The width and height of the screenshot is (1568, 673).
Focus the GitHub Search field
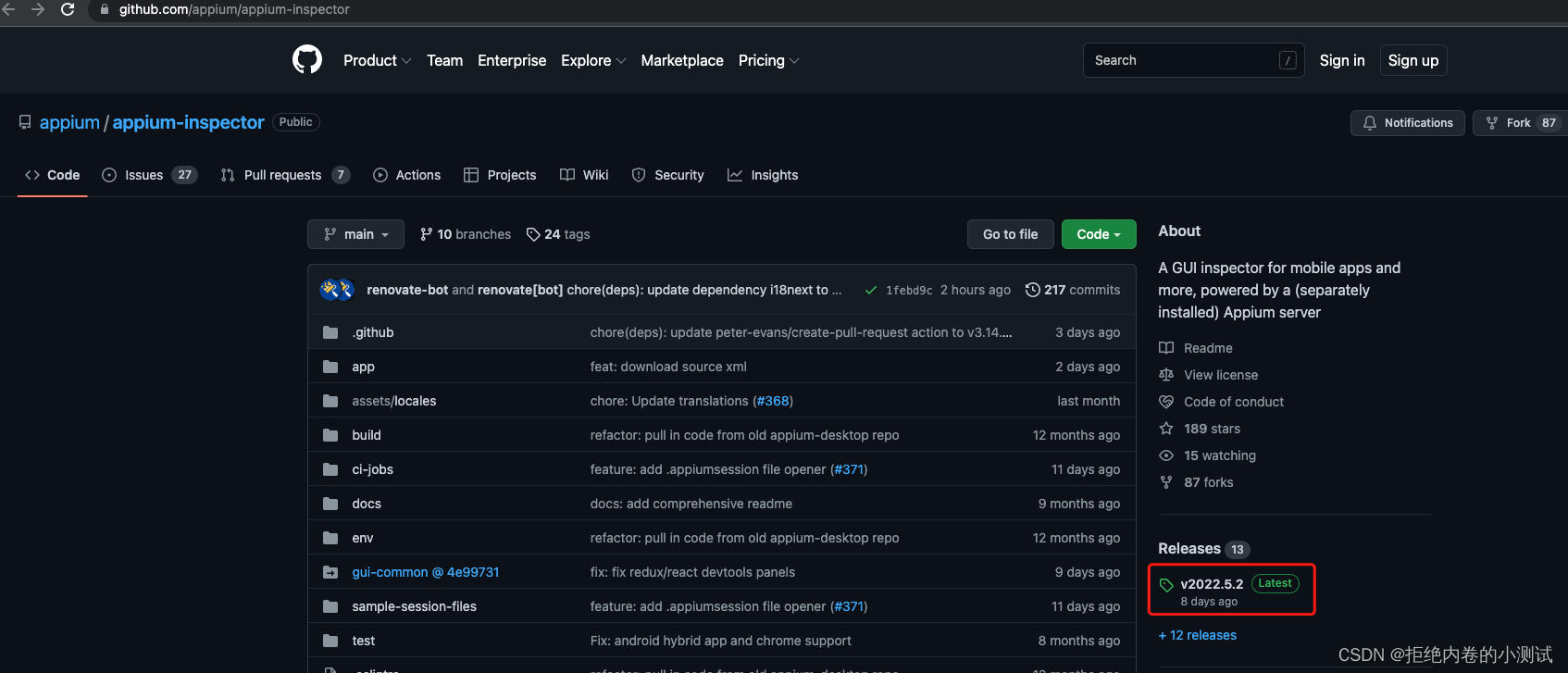1193,60
